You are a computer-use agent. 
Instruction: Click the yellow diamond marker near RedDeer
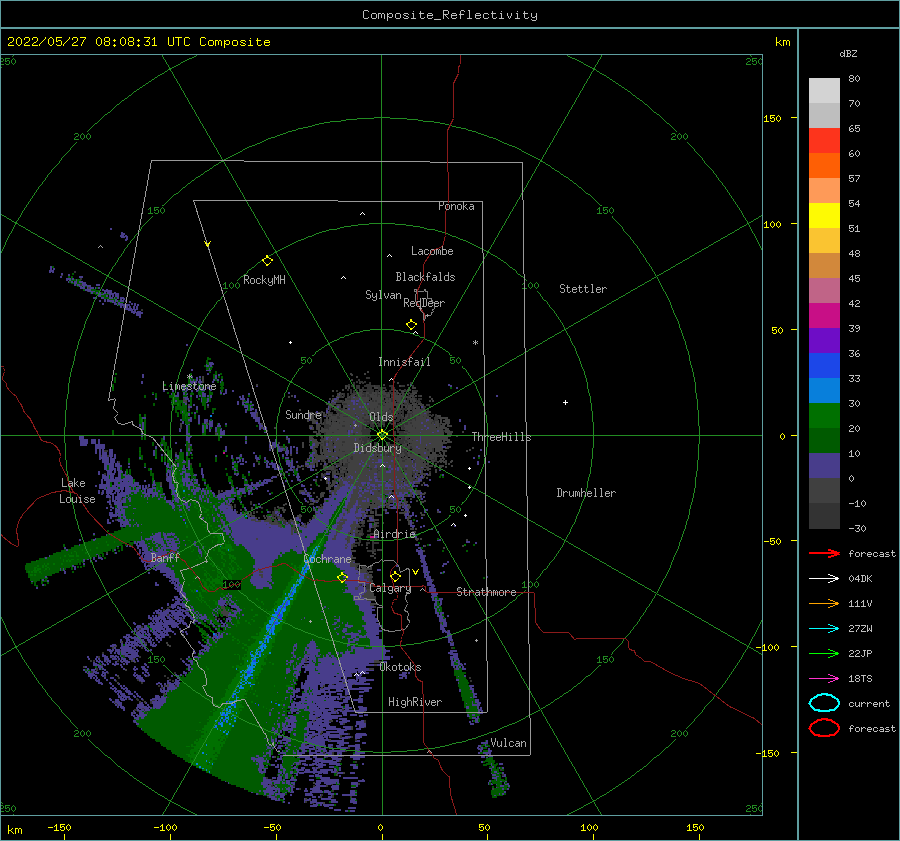(411, 325)
